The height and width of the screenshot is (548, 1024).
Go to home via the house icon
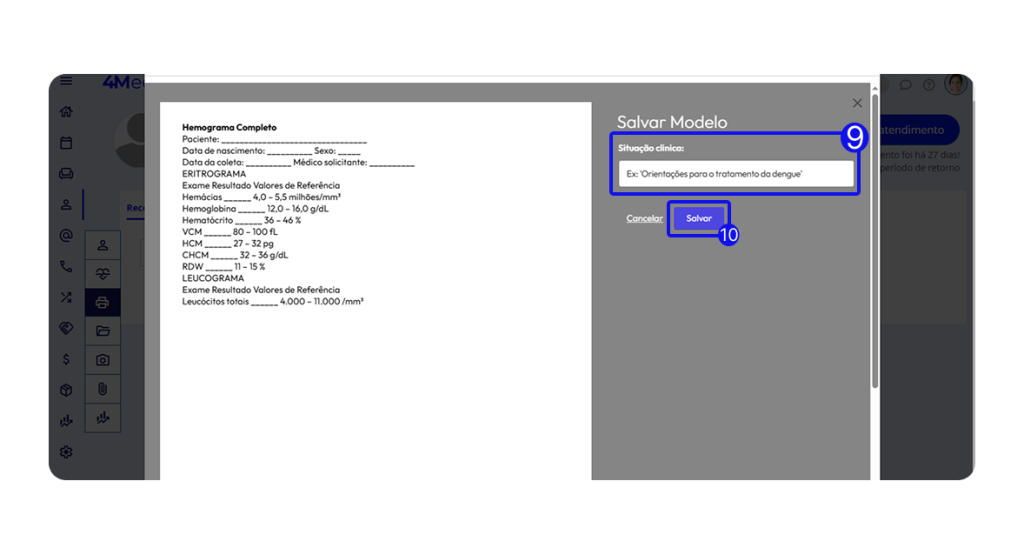point(66,112)
